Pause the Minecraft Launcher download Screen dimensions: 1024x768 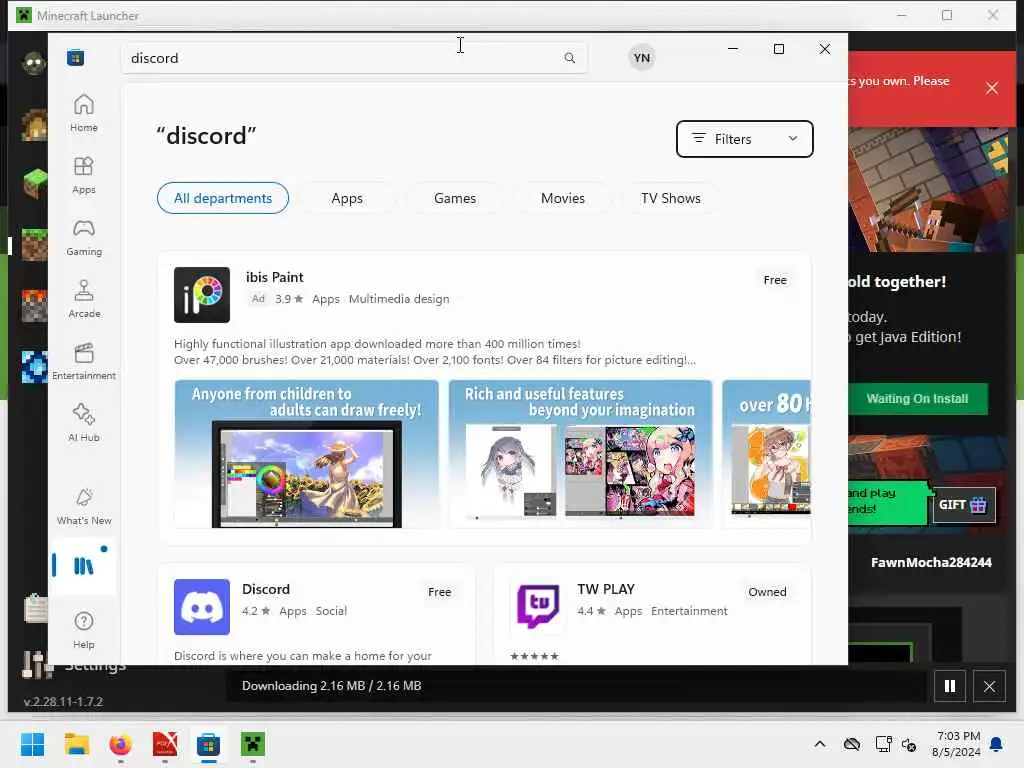tap(950, 686)
